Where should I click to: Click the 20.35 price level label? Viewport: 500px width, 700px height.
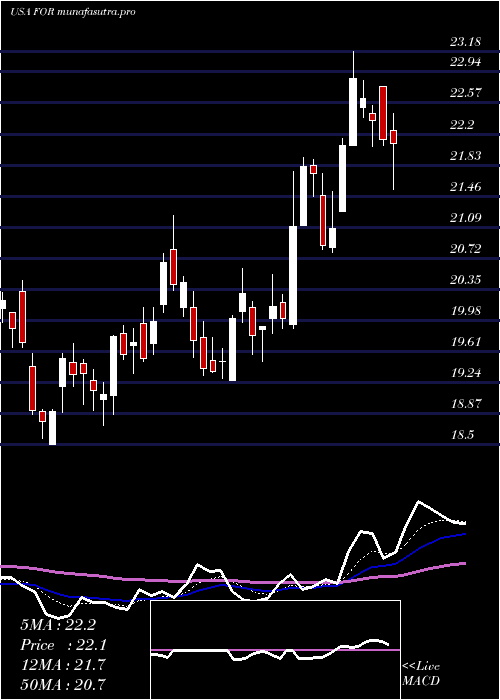pos(465,280)
